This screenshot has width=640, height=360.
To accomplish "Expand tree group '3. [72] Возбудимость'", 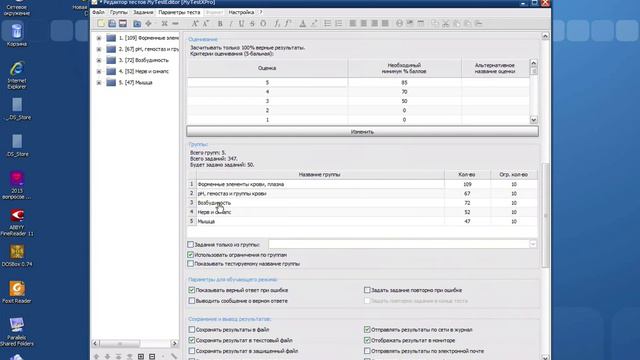I will (99, 60).
